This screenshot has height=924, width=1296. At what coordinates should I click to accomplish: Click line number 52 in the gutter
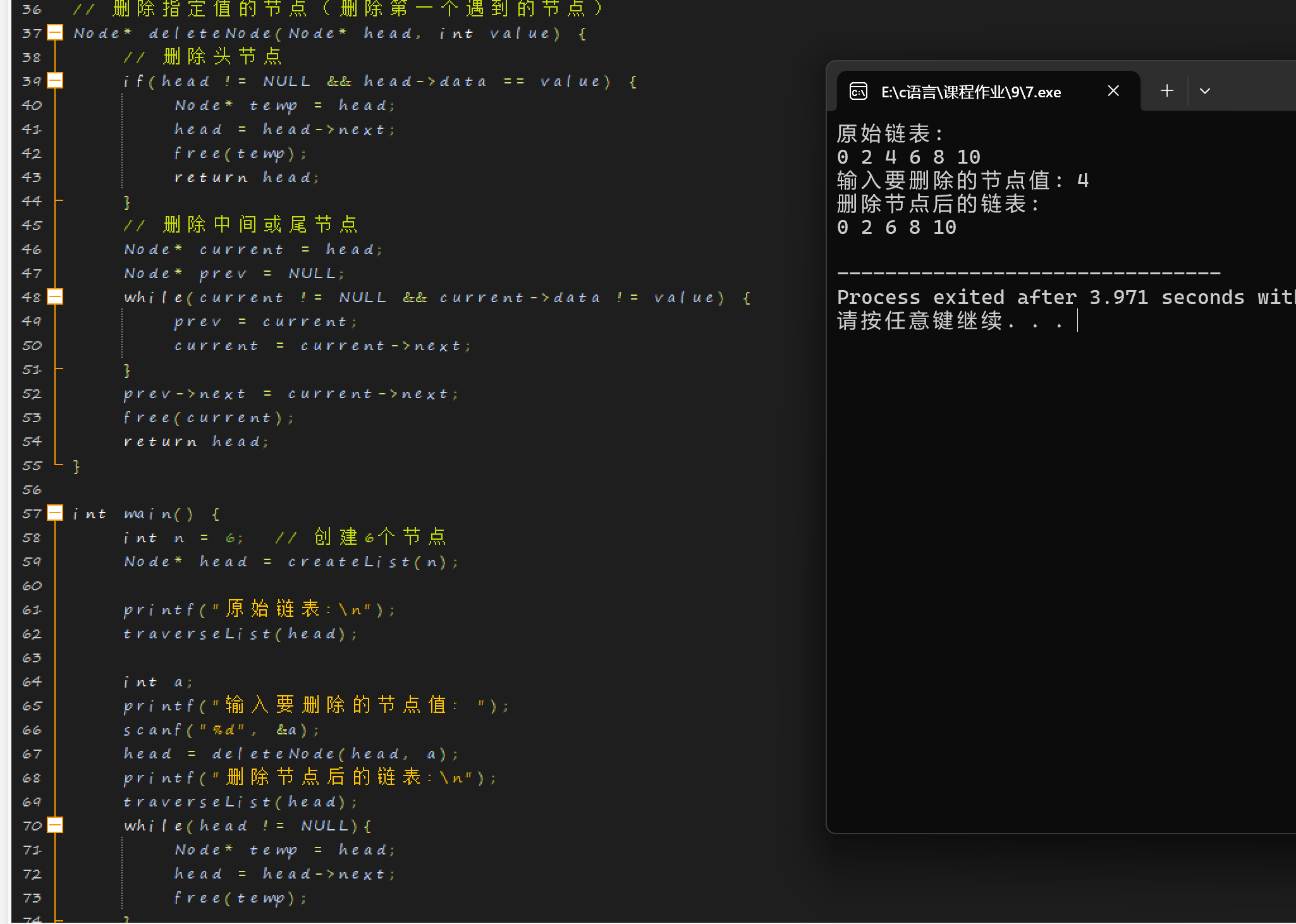click(32, 394)
